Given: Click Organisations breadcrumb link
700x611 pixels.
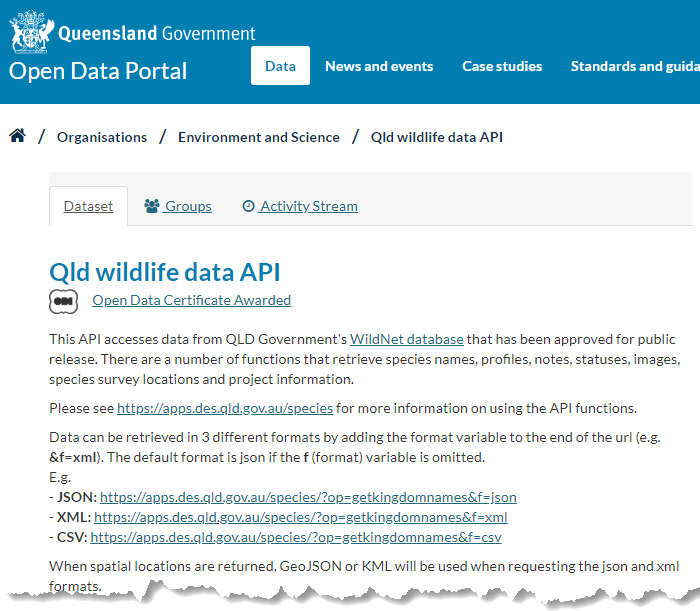Looking at the screenshot, I should point(102,137).
